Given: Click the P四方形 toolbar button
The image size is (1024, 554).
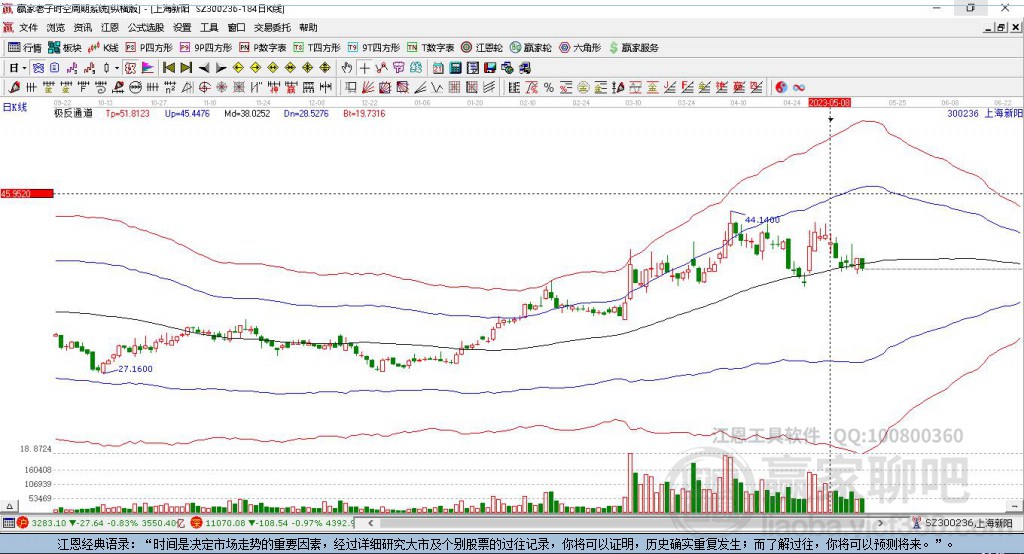Looking at the screenshot, I should (149, 47).
